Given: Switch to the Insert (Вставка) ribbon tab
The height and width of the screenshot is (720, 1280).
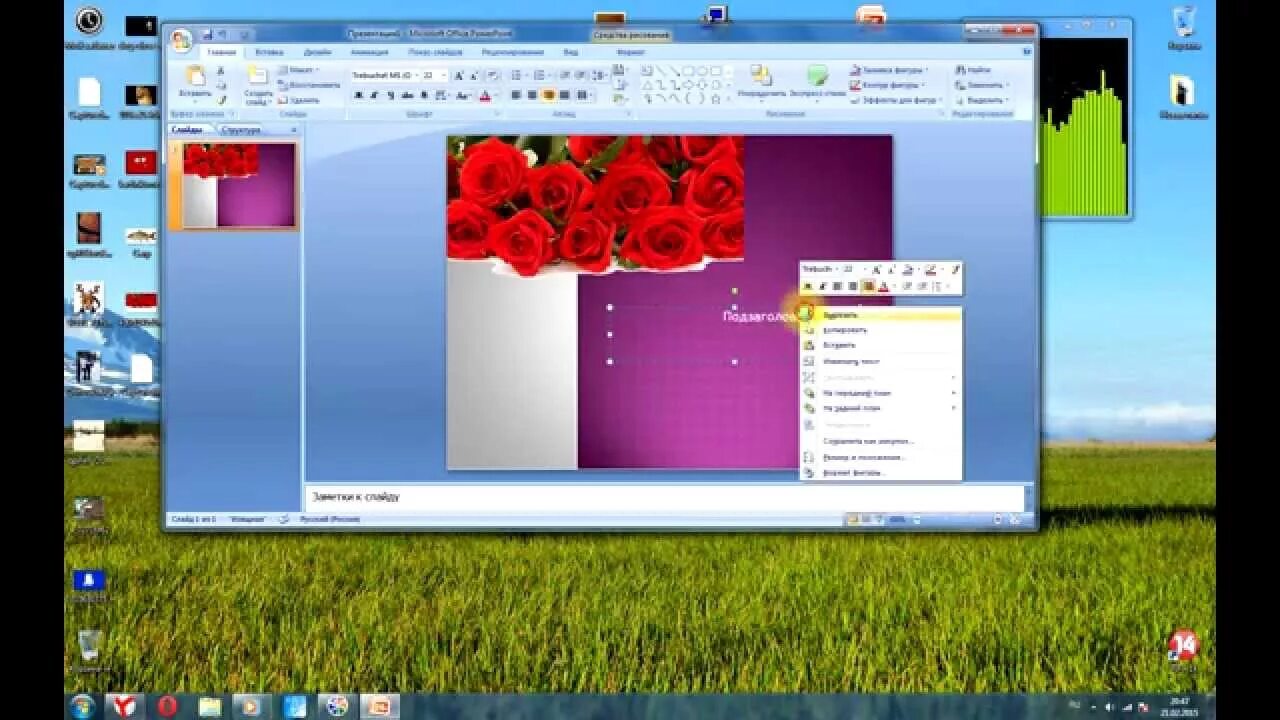Looking at the screenshot, I should tap(270, 52).
